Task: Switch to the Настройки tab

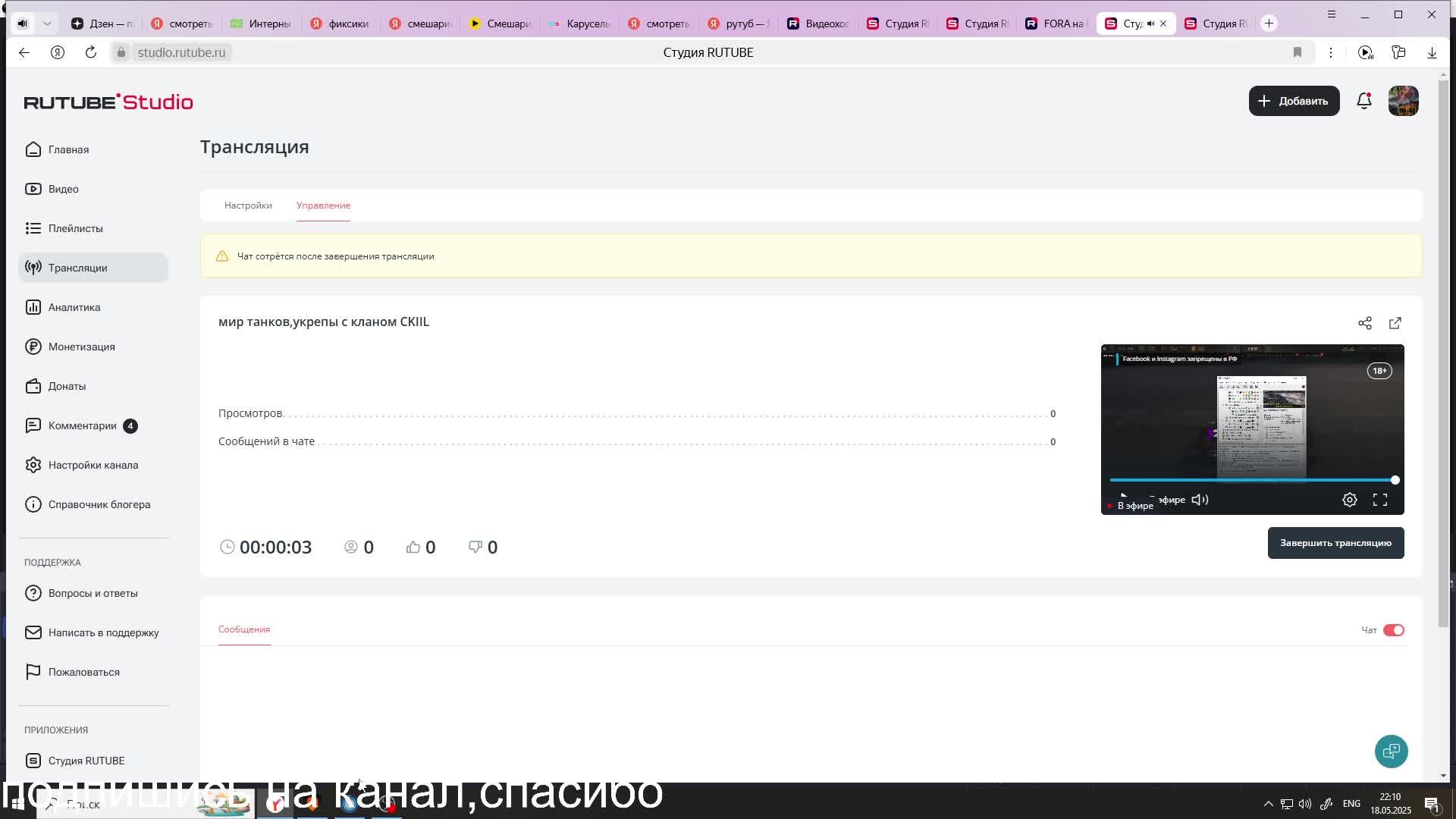Action: [x=248, y=206]
